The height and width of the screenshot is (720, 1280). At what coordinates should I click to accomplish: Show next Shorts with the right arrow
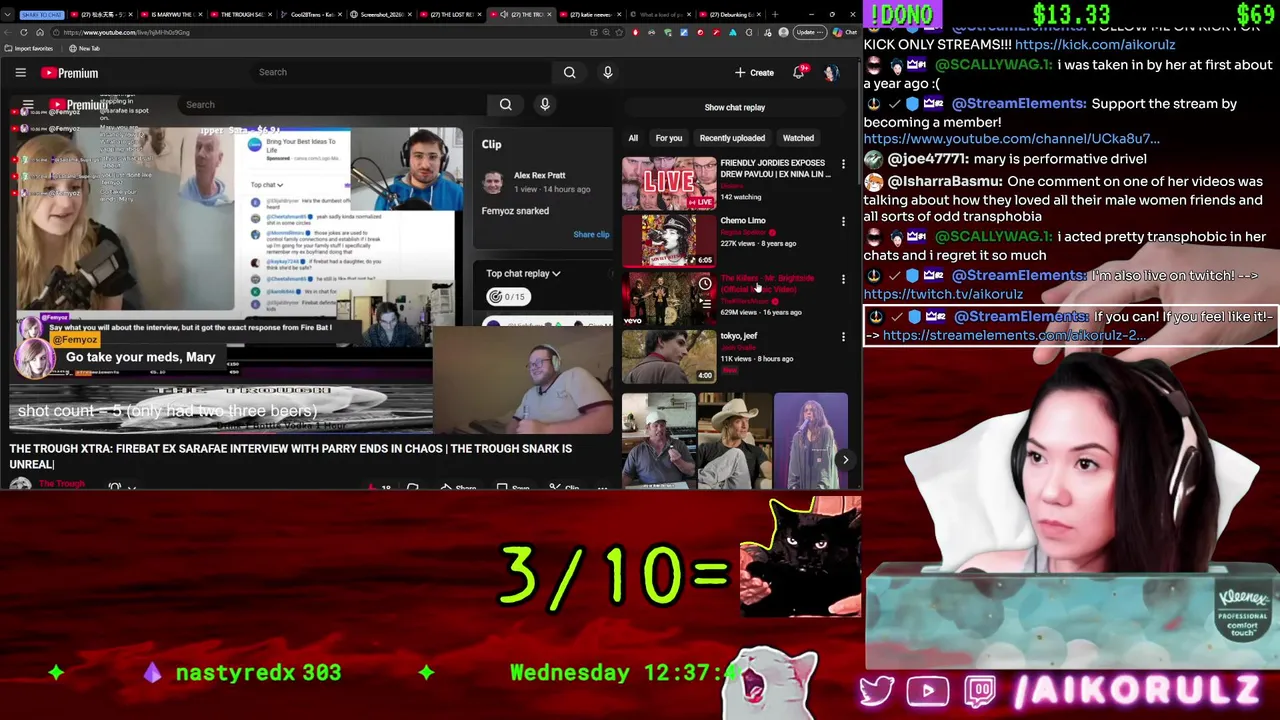click(x=845, y=460)
